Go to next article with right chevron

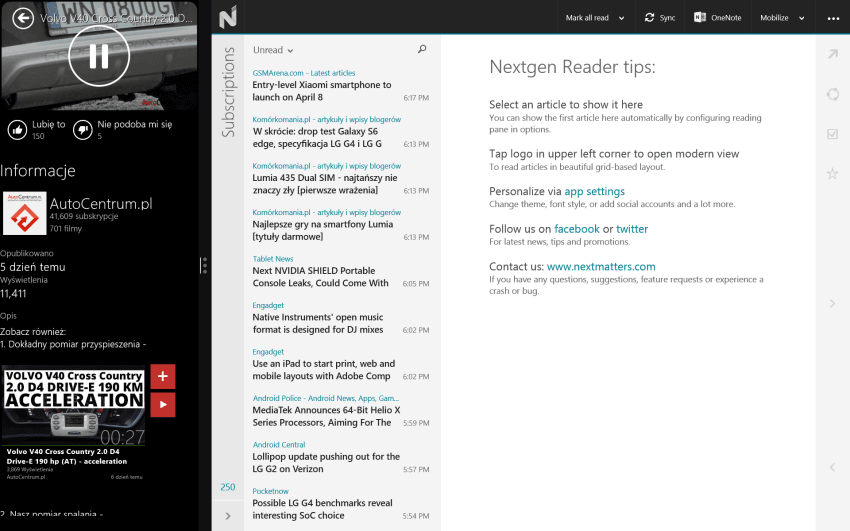point(833,304)
